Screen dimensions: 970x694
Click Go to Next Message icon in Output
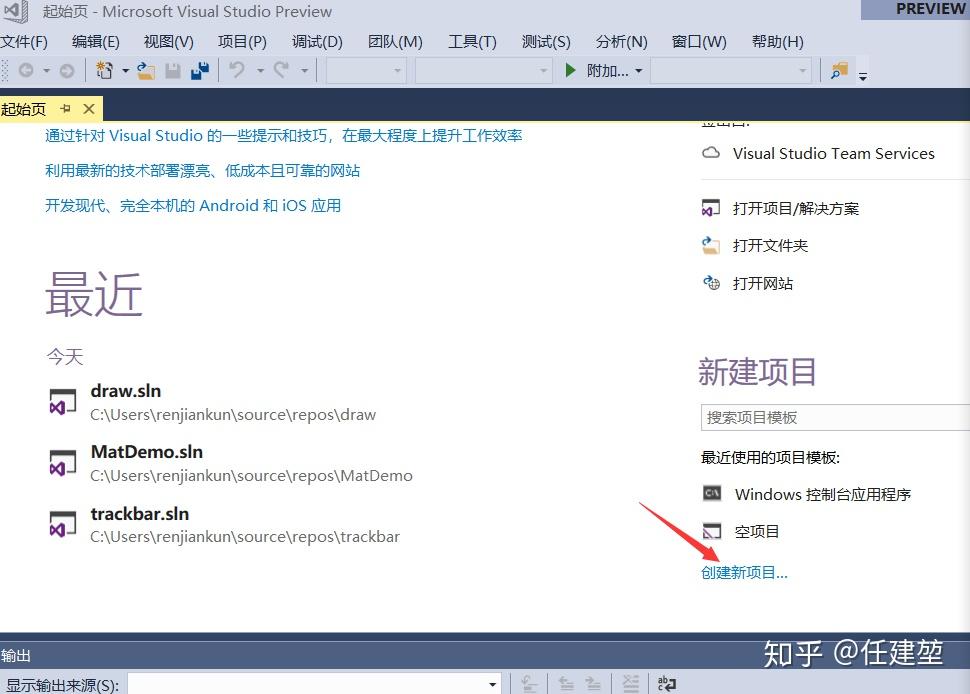tap(593, 683)
